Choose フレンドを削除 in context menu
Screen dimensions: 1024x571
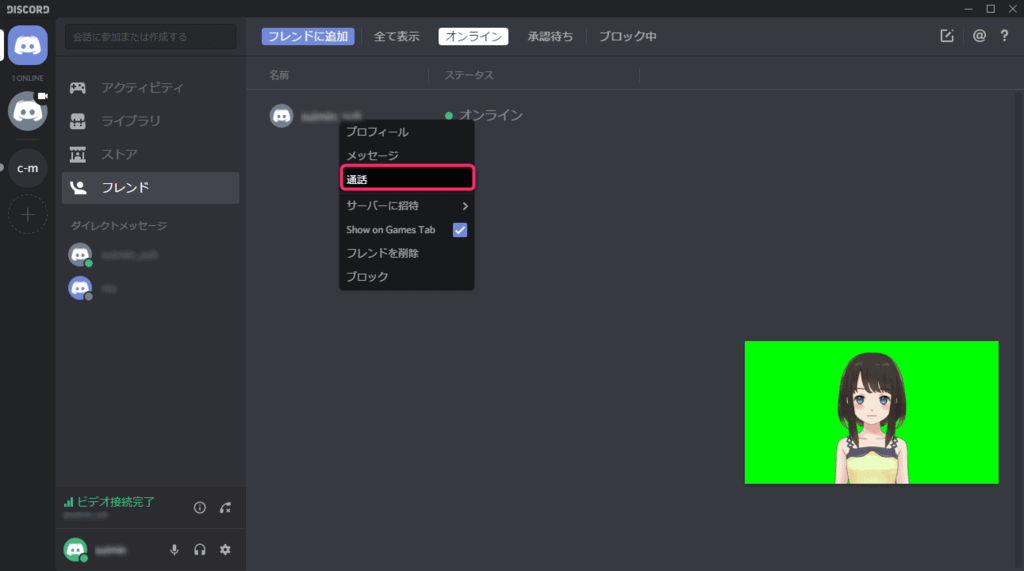pos(406,253)
